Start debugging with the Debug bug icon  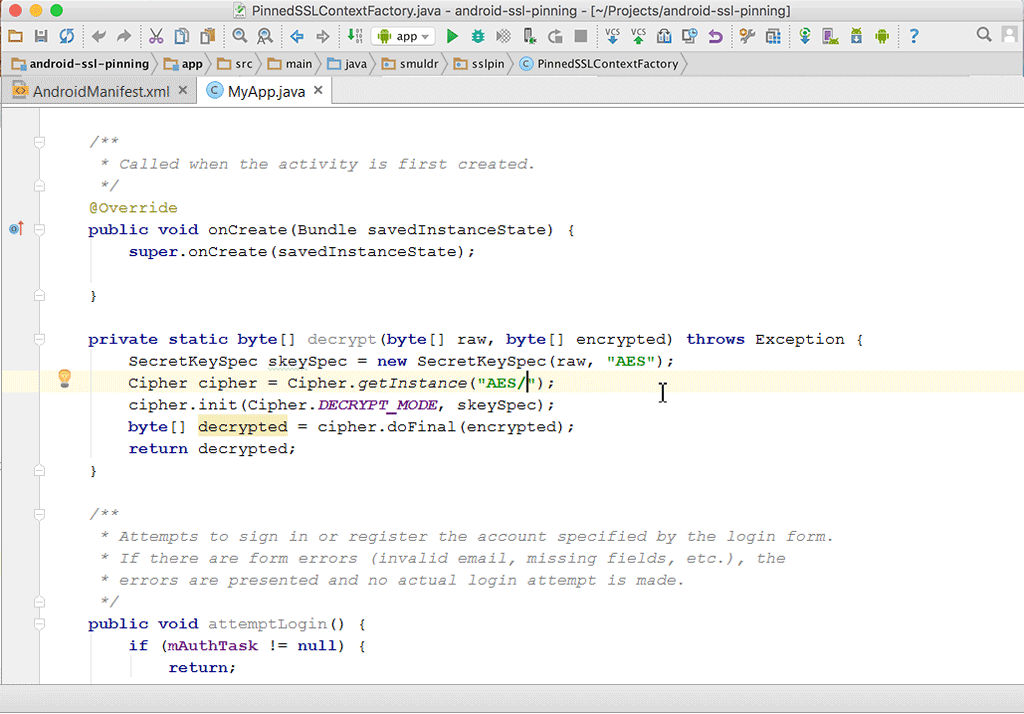coord(478,37)
